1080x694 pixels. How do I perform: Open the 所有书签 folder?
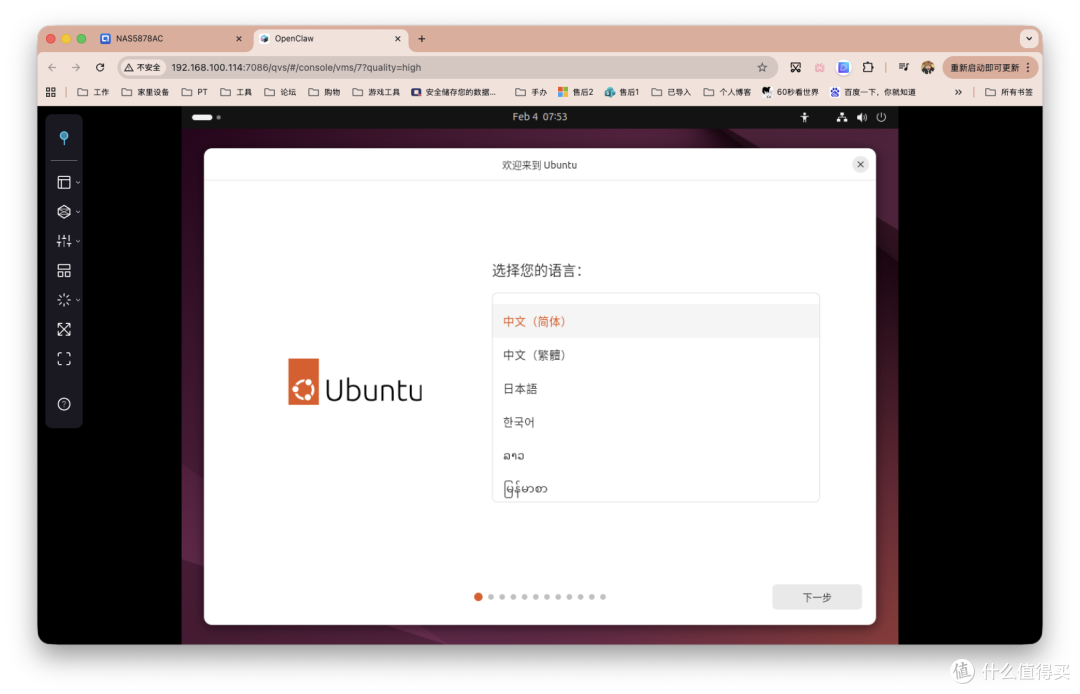click(x=1009, y=92)
